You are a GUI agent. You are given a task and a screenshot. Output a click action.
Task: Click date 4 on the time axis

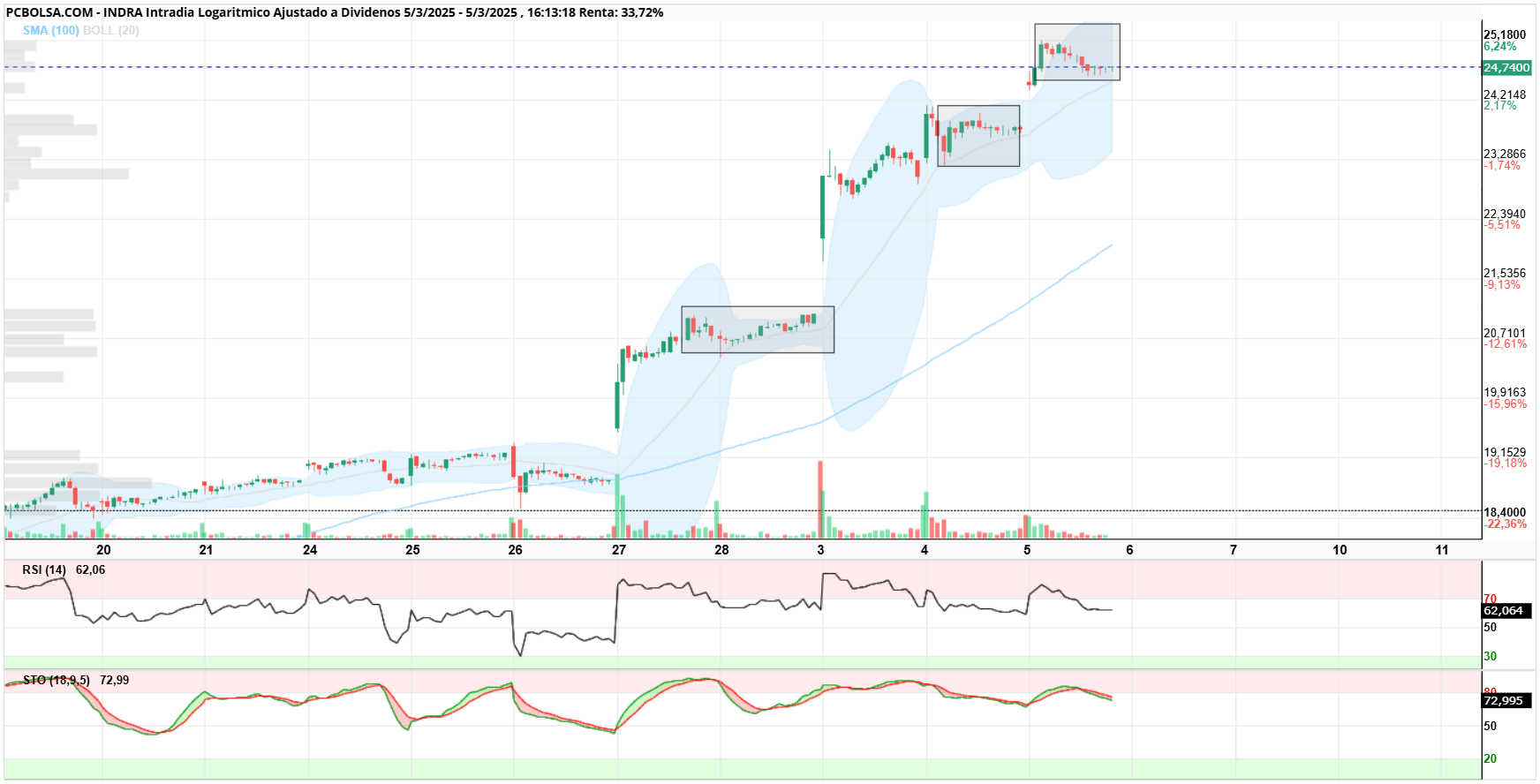pyautogui.click(x=925, y=550)
